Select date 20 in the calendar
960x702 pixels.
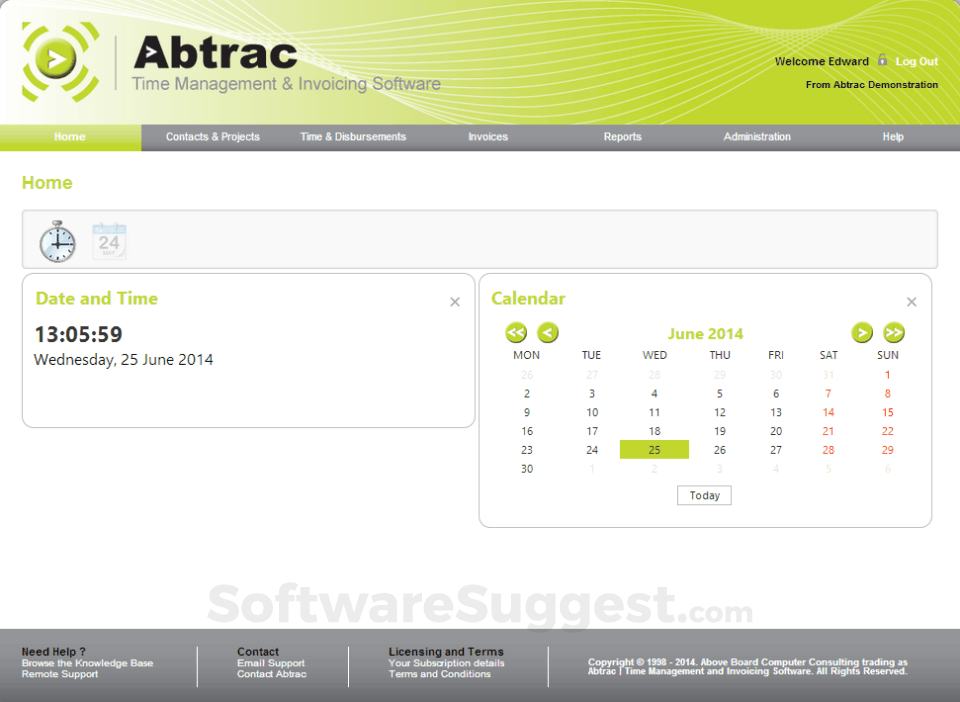776,431
